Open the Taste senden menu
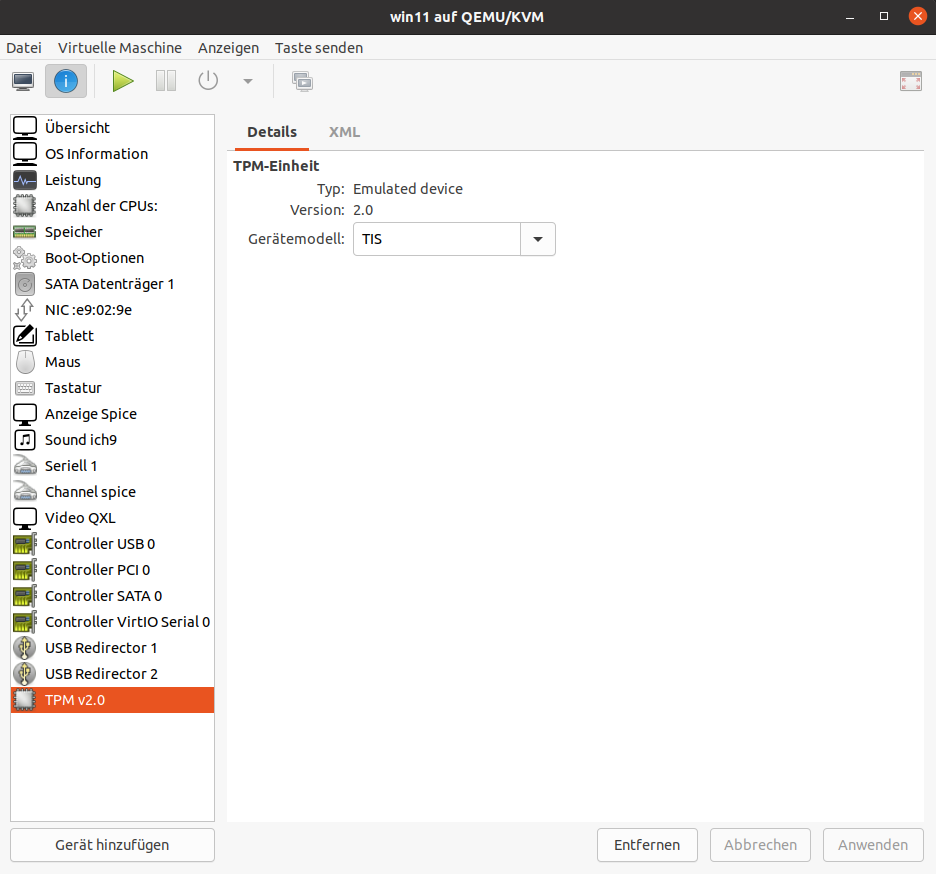This screenshot has height=874, width=936. 319,48
